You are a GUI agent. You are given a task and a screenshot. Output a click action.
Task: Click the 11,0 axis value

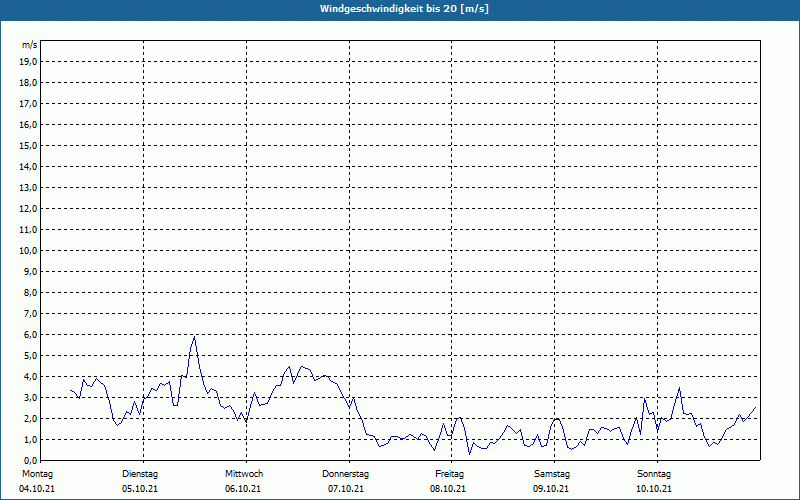coord(28,230)
